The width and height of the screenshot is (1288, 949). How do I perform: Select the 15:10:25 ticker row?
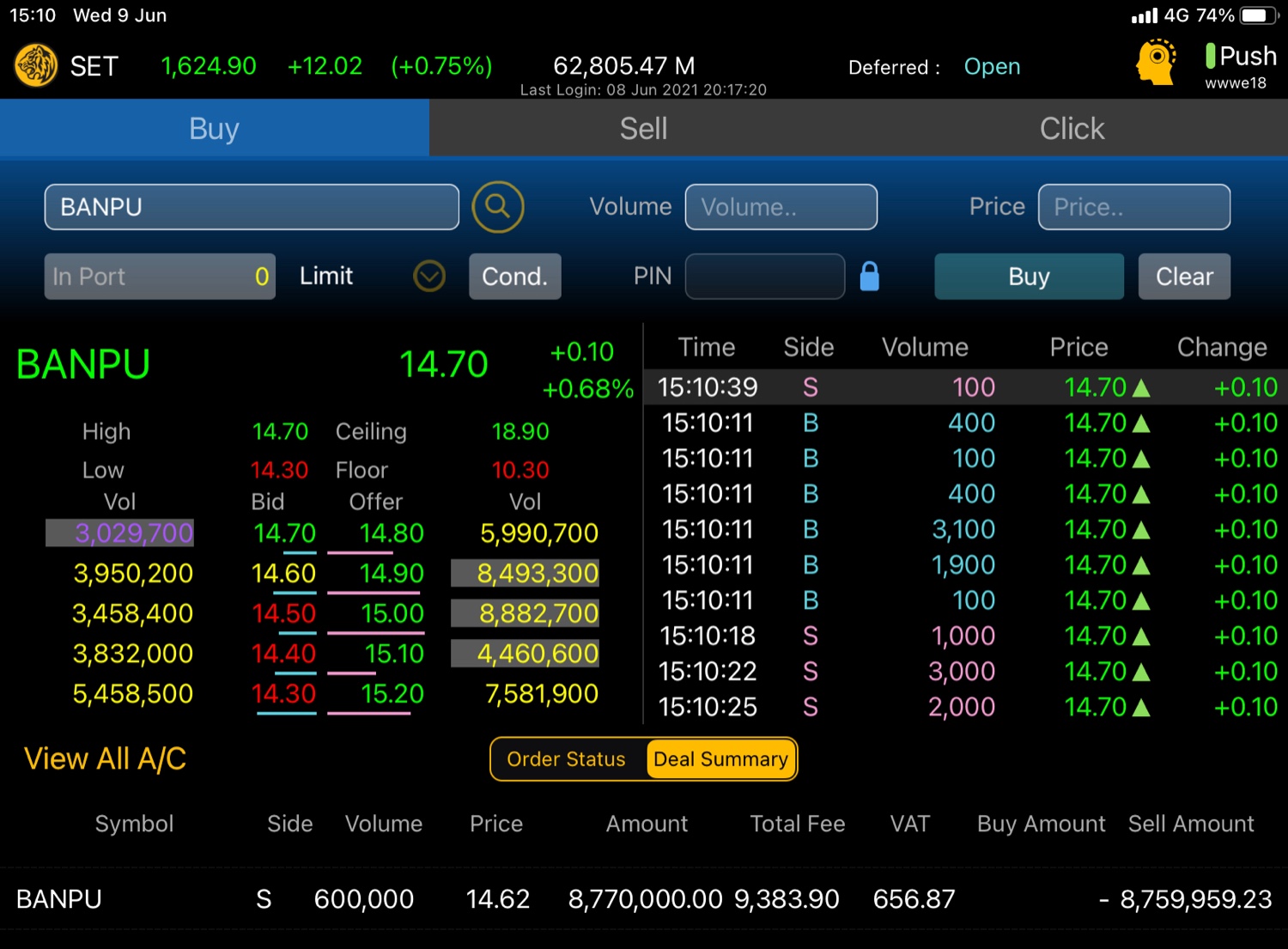966,707
